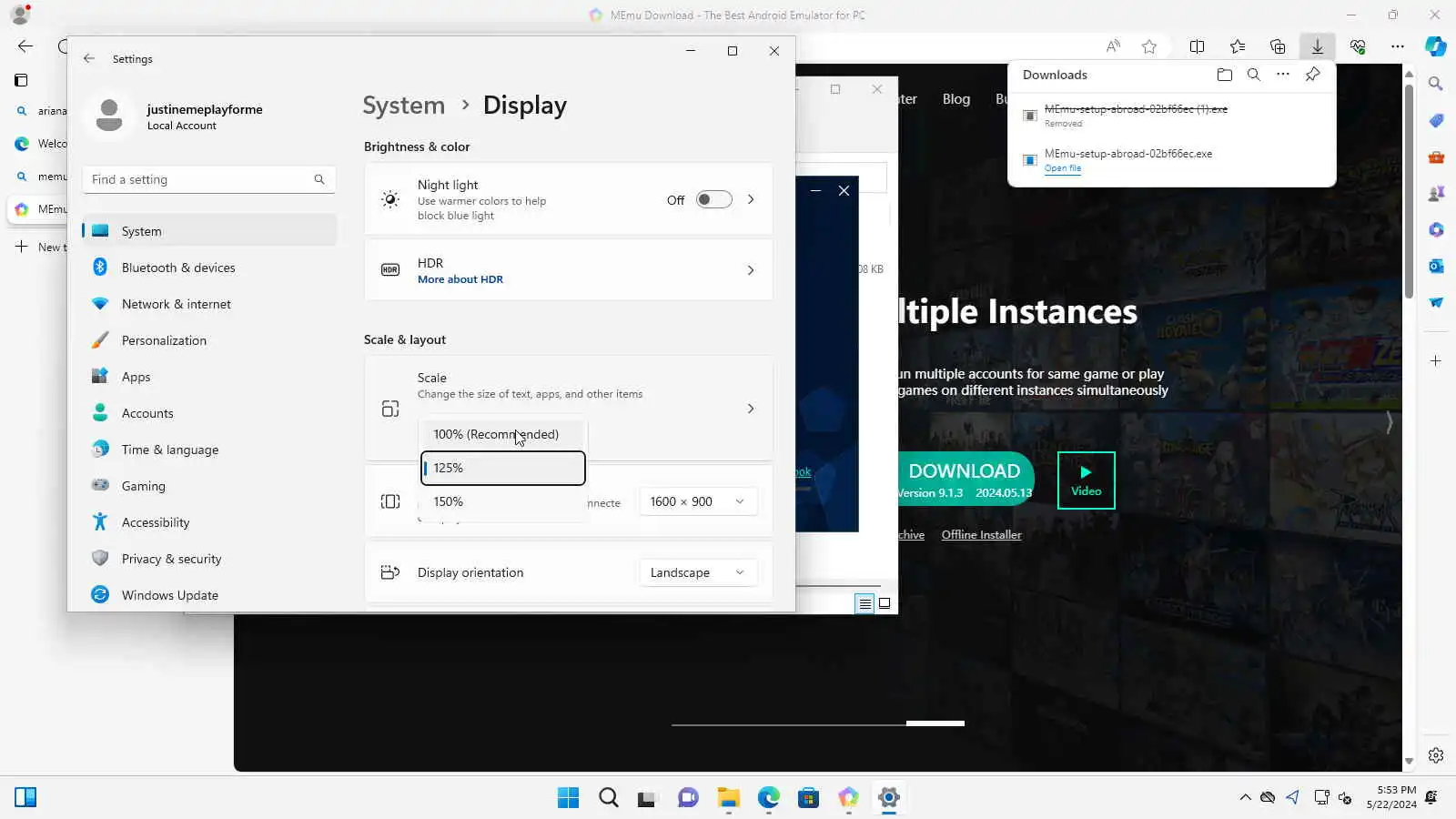
Task: Choose the 150% scale option
Action: click(502, 501)
